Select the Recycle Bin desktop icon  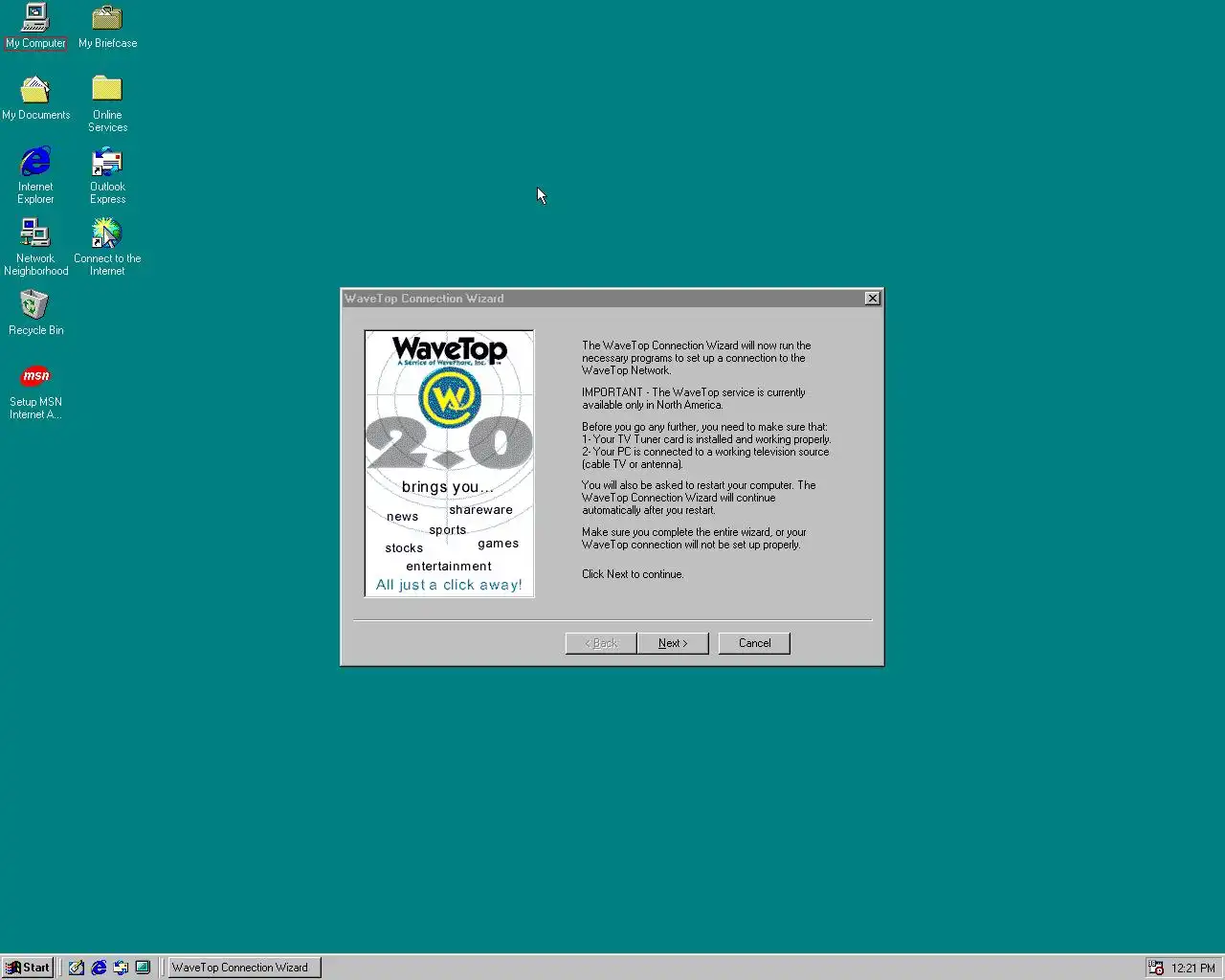pos(35,313)
